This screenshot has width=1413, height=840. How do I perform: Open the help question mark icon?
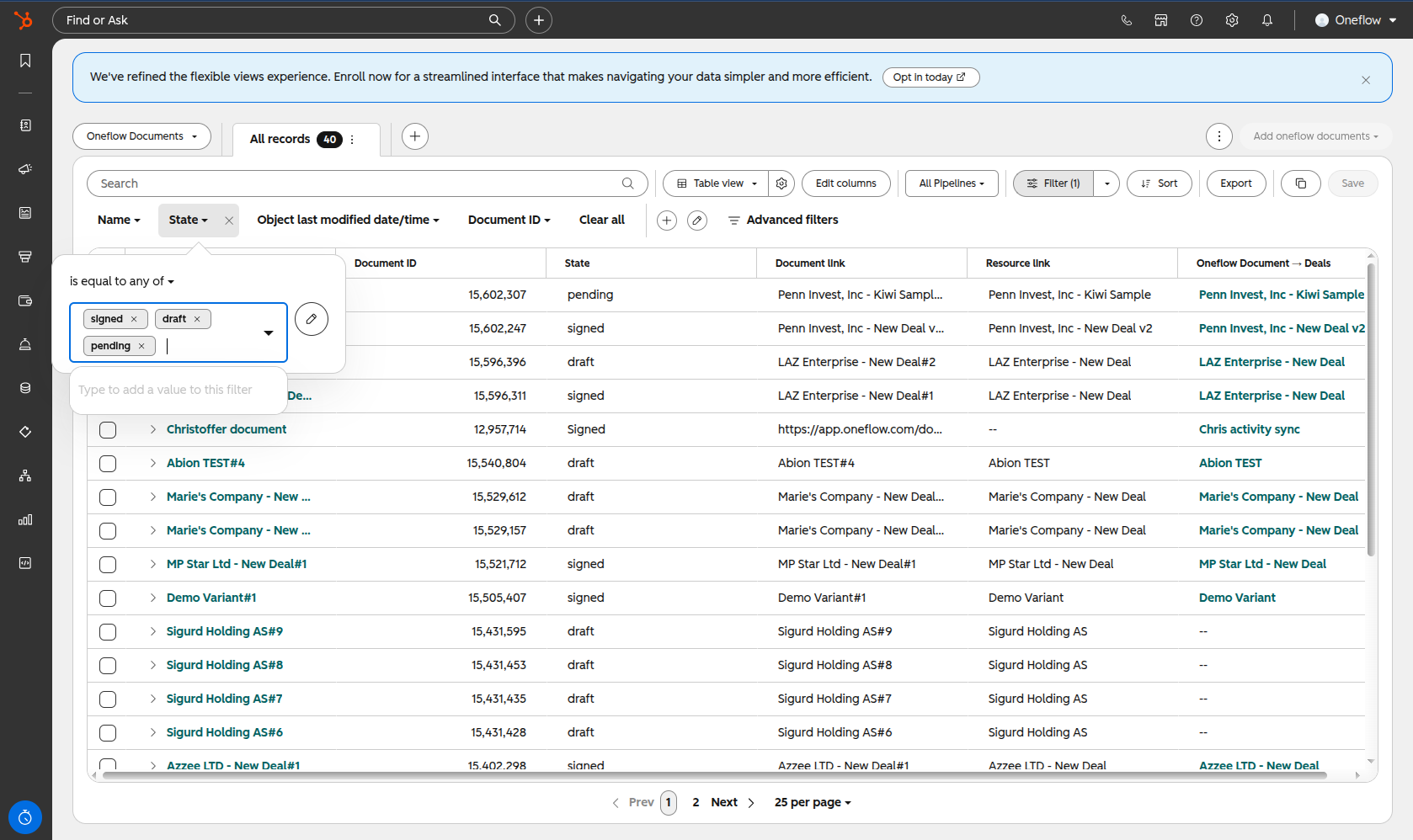tap(1197, 20)
